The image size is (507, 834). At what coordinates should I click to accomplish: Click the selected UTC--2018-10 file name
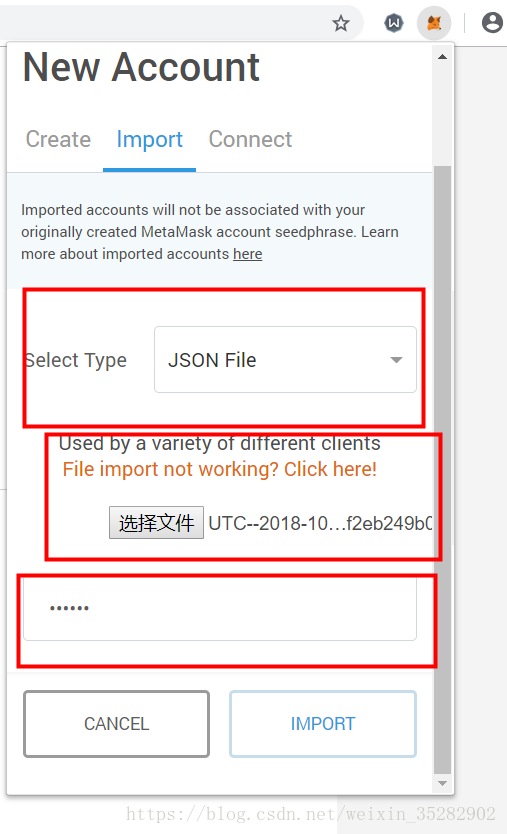[x=320, y=523]
